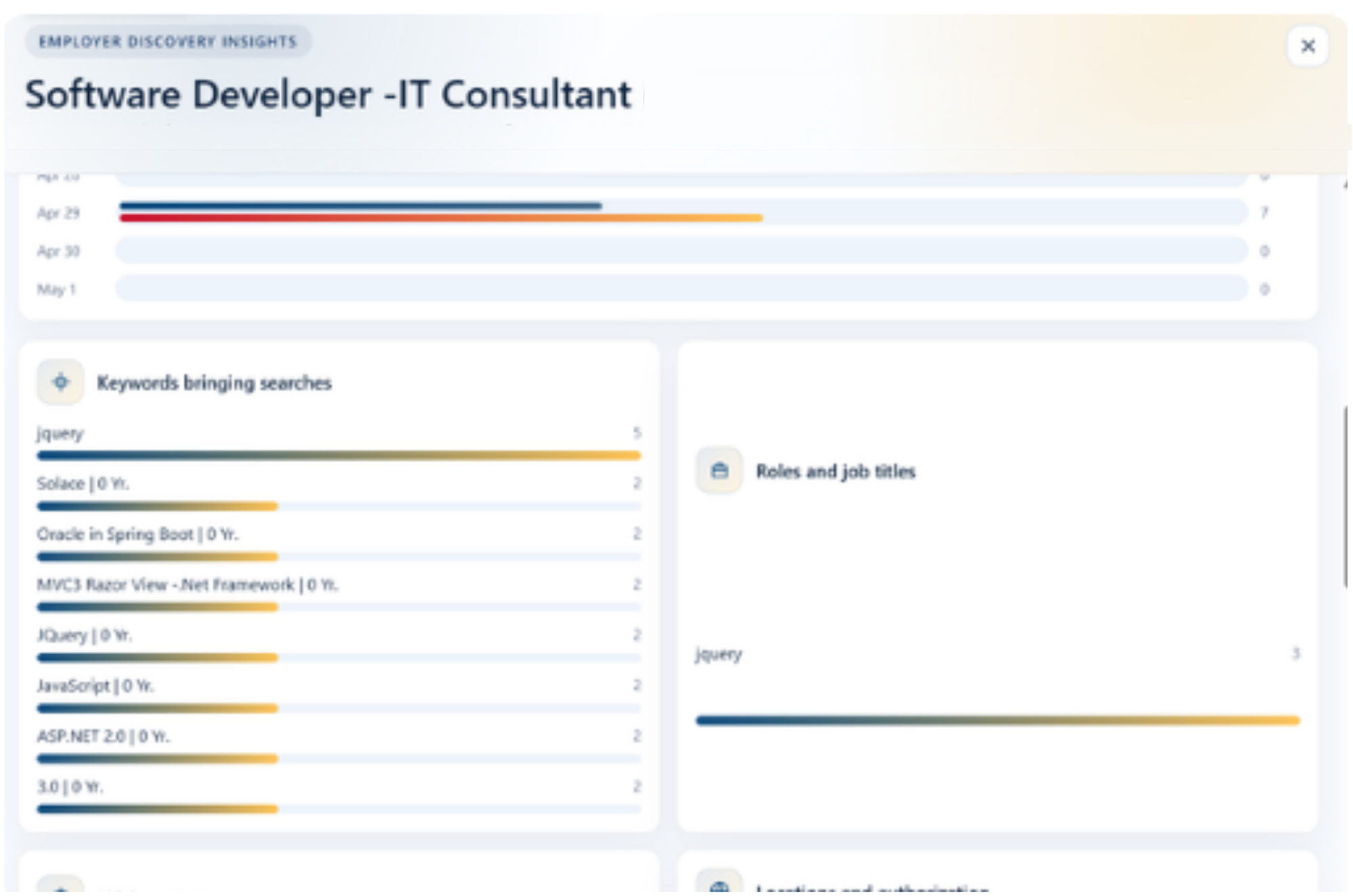Image resolution: width=1353 pixels, height=896 pixels.
Task: Click the ASP.NET 2.0 progress bar
Action: click(338, 759)
